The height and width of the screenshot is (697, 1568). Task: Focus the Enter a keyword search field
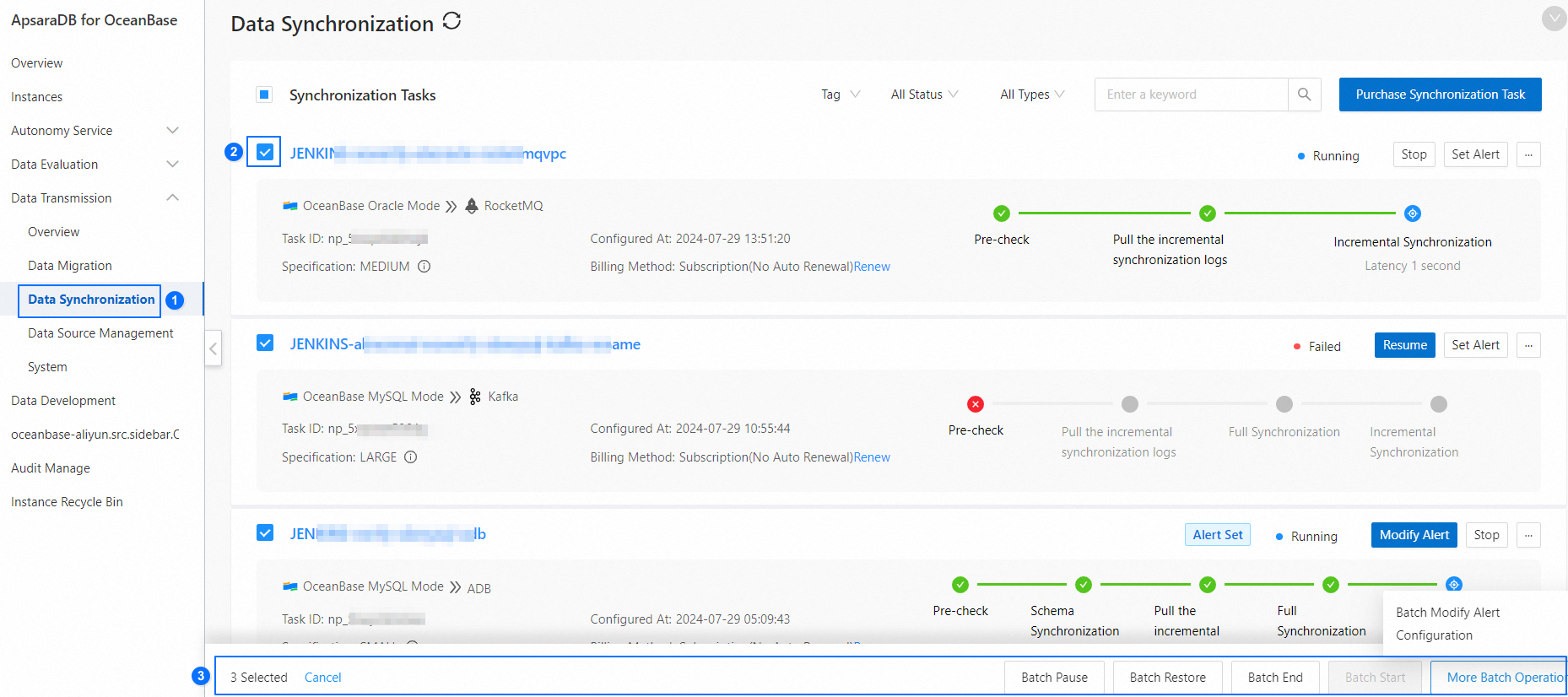click(x=1191, y=95)
